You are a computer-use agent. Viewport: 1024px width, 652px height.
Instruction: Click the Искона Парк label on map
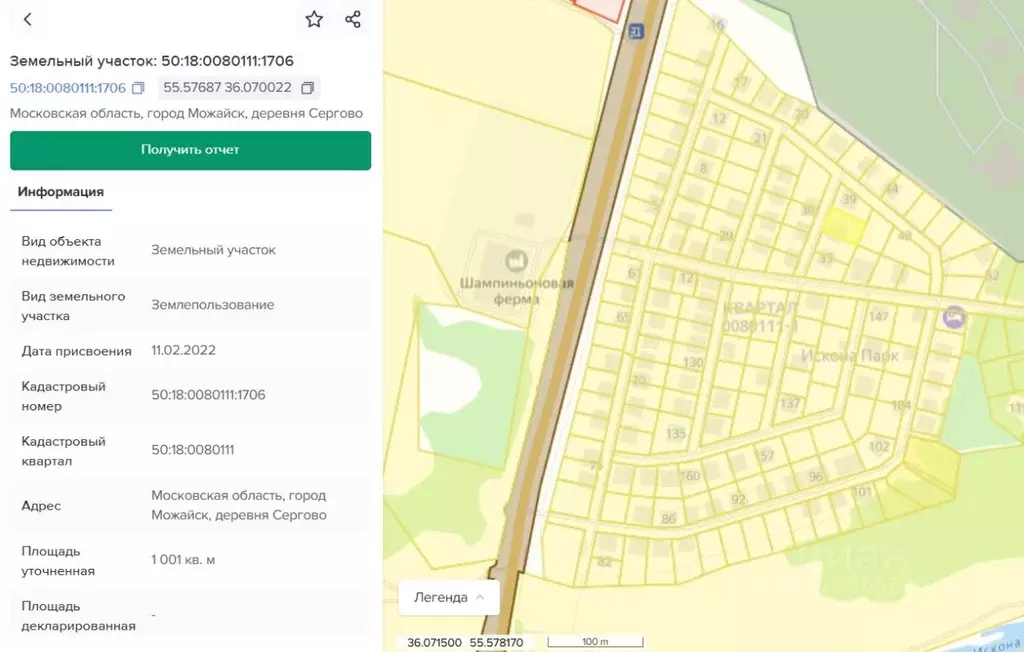click(x=850, y=355)
